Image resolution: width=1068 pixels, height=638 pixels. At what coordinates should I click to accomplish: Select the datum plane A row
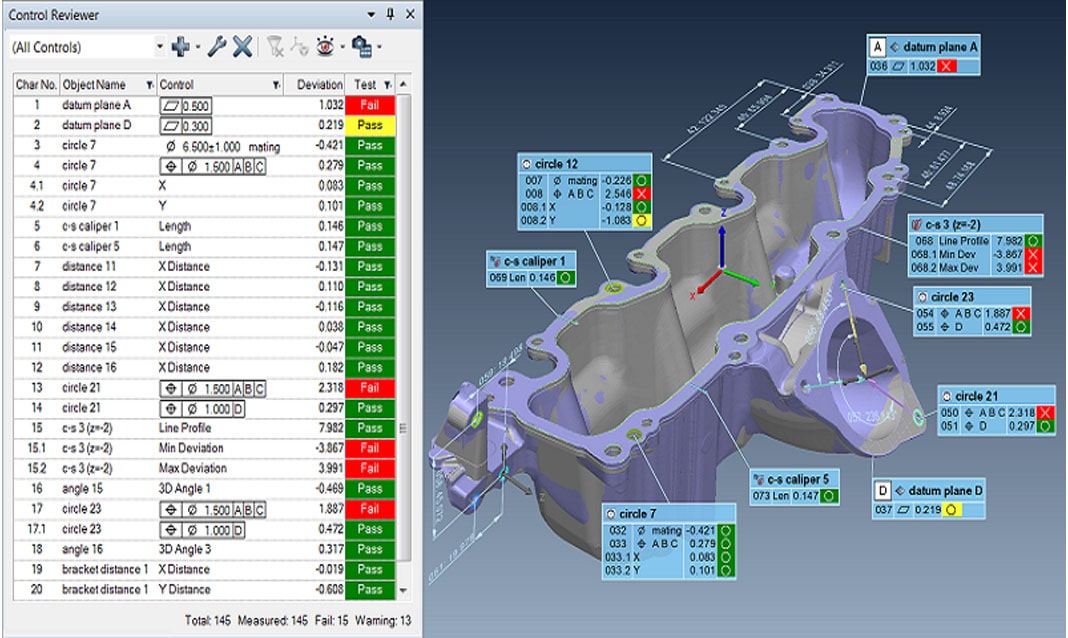[95, 105]
